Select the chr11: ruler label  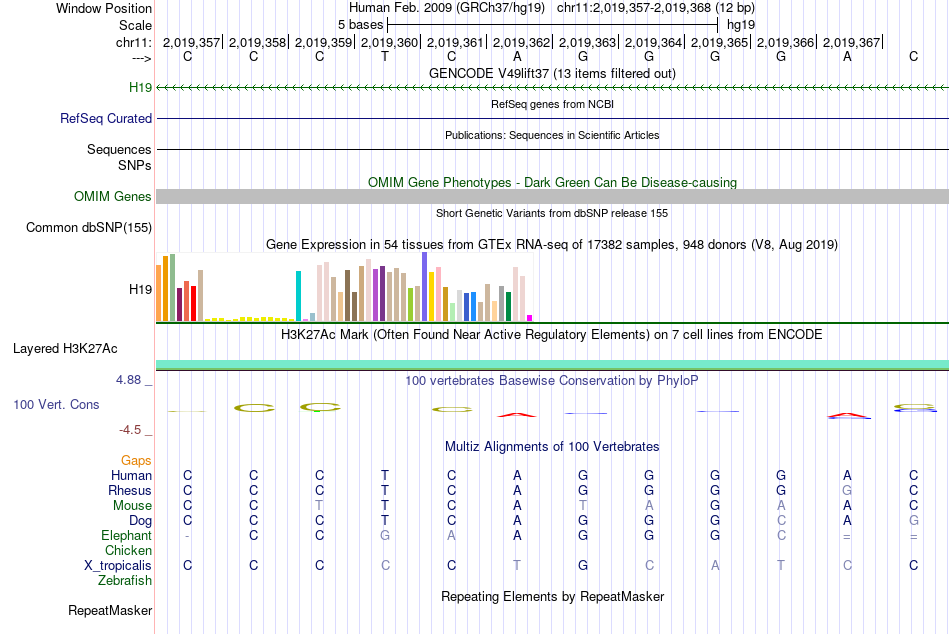134,42
